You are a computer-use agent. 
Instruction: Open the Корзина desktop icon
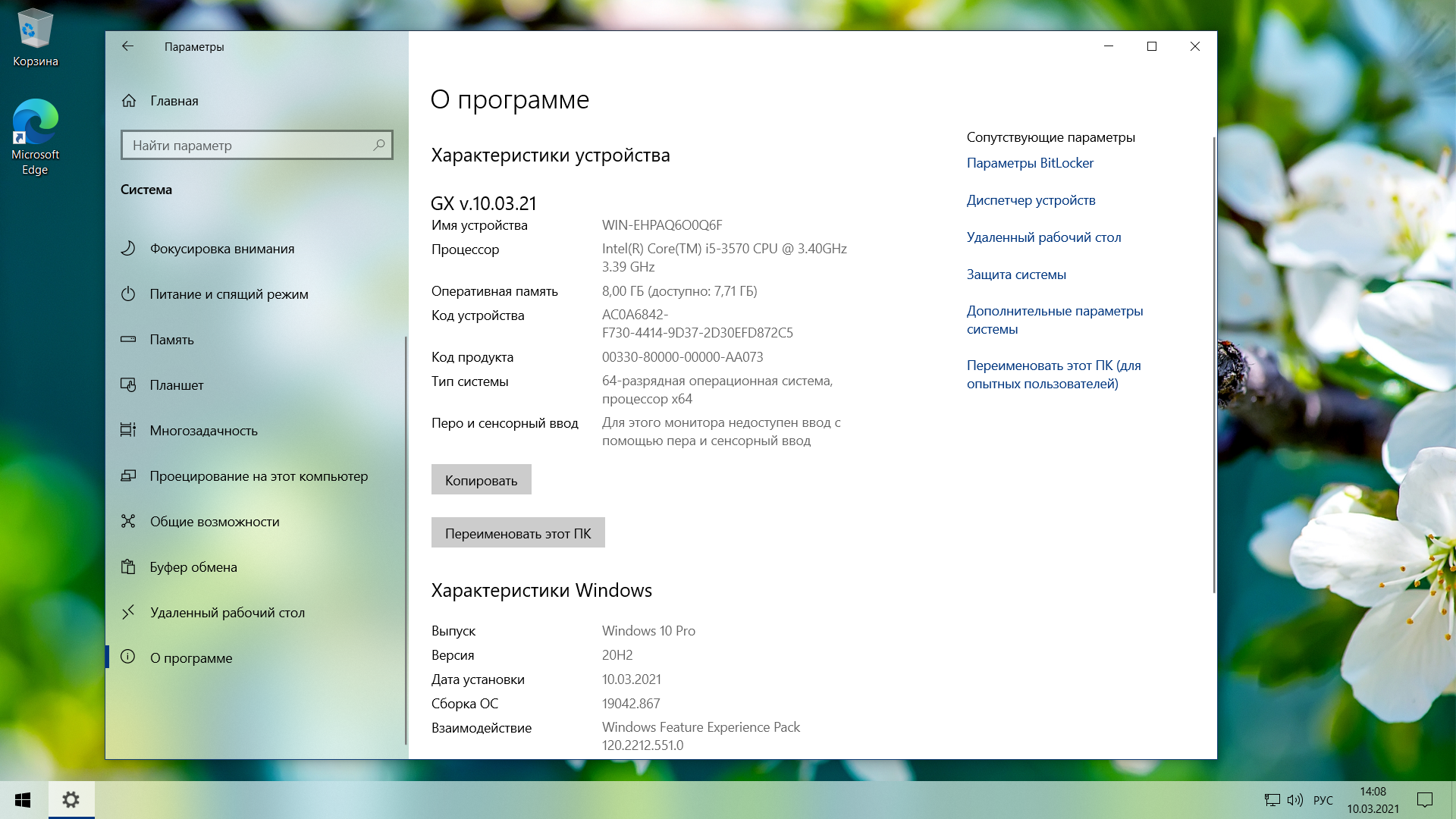point(35,38)
